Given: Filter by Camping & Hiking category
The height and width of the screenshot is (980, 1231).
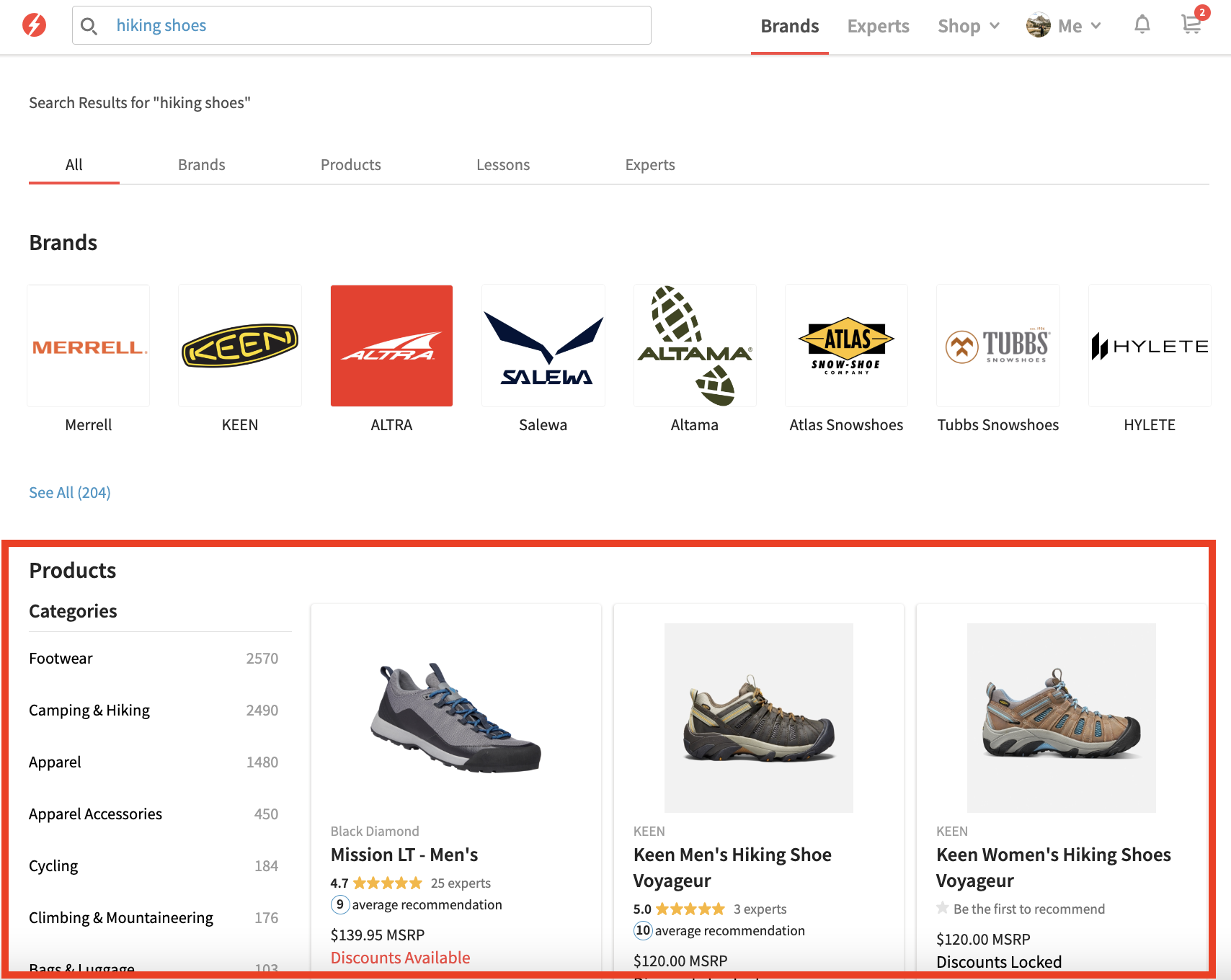Looking at the screenshot, I should [154, 710].
